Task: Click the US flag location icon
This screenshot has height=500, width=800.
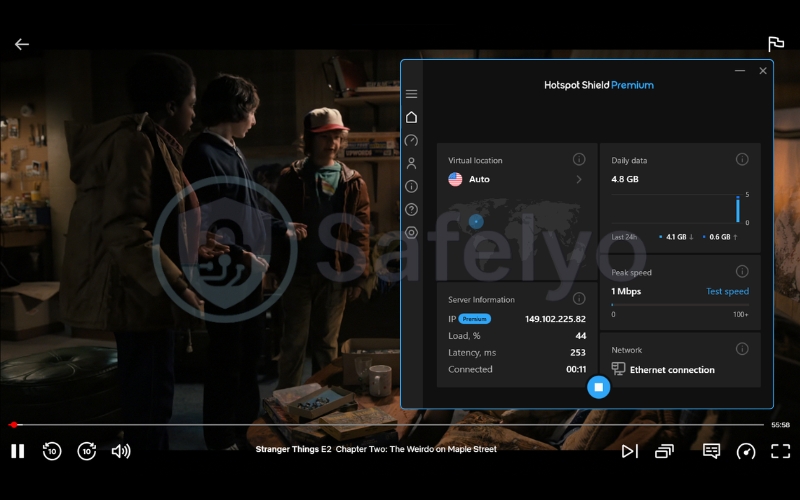Action: 455,179
